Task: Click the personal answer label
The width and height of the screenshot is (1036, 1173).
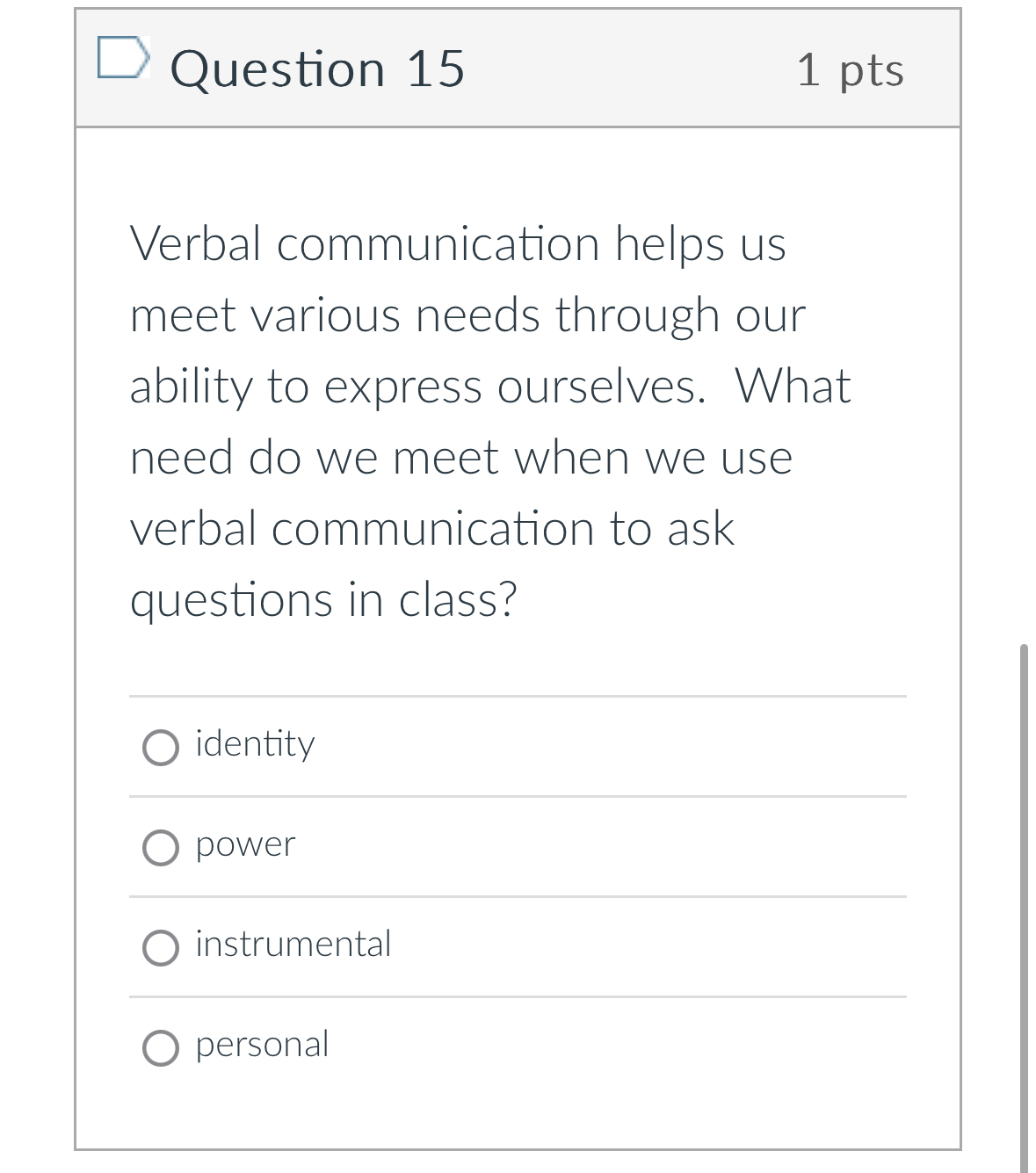Action: (261, 1045)
